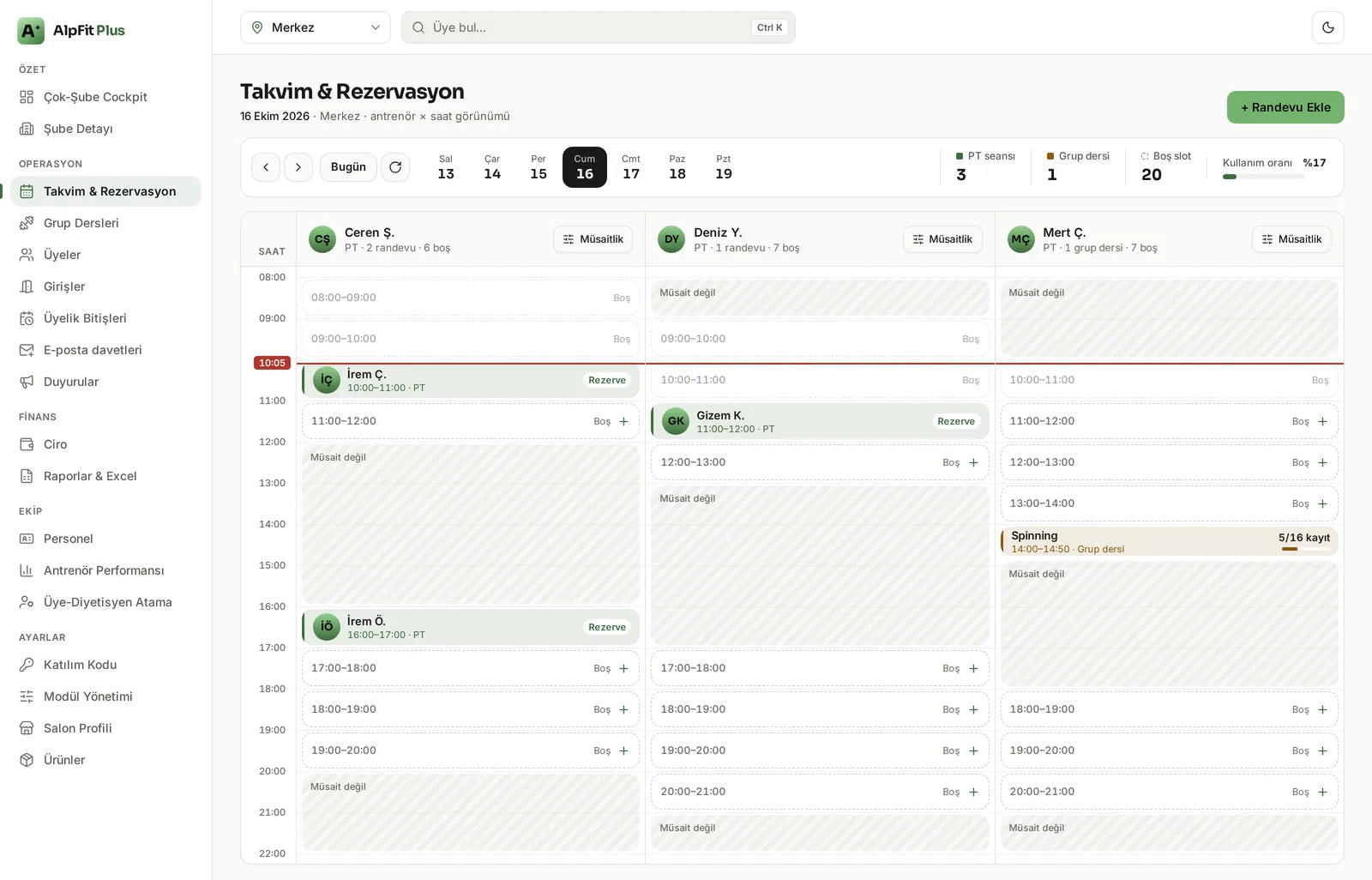This screenshot has height=880, width=1372.
Task: Open the Merkez branch dropdown
Action: (x=315, y=27)
